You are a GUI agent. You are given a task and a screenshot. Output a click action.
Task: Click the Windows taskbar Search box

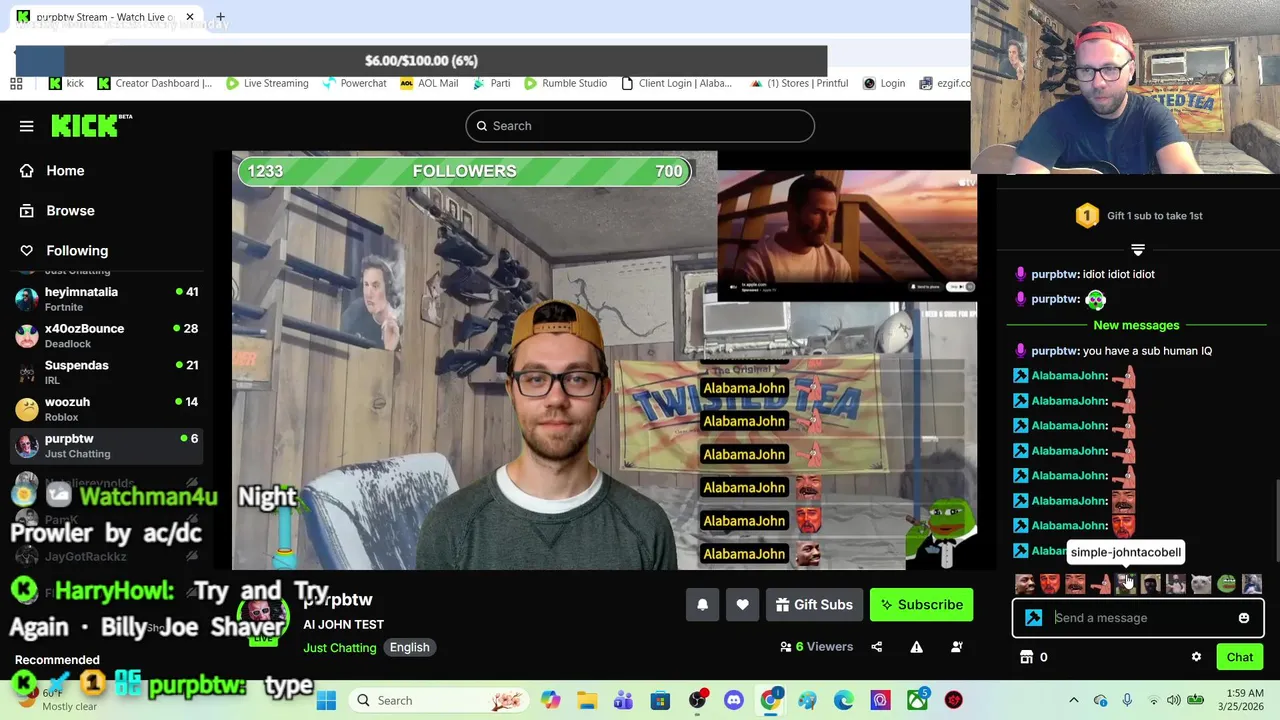(x=439, y=700)
